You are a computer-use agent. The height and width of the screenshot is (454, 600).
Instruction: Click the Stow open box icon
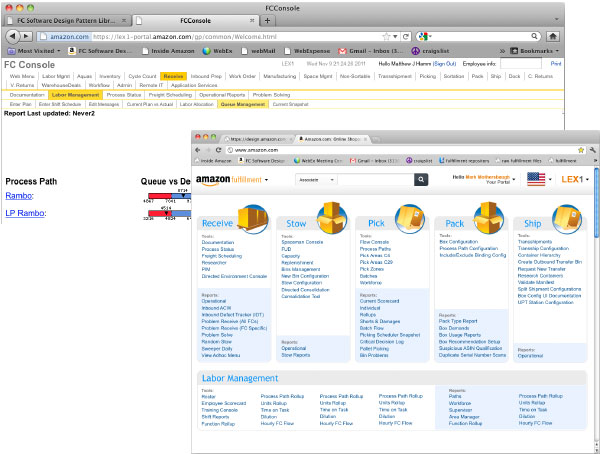pyautogui.click(x=332, y=218)
